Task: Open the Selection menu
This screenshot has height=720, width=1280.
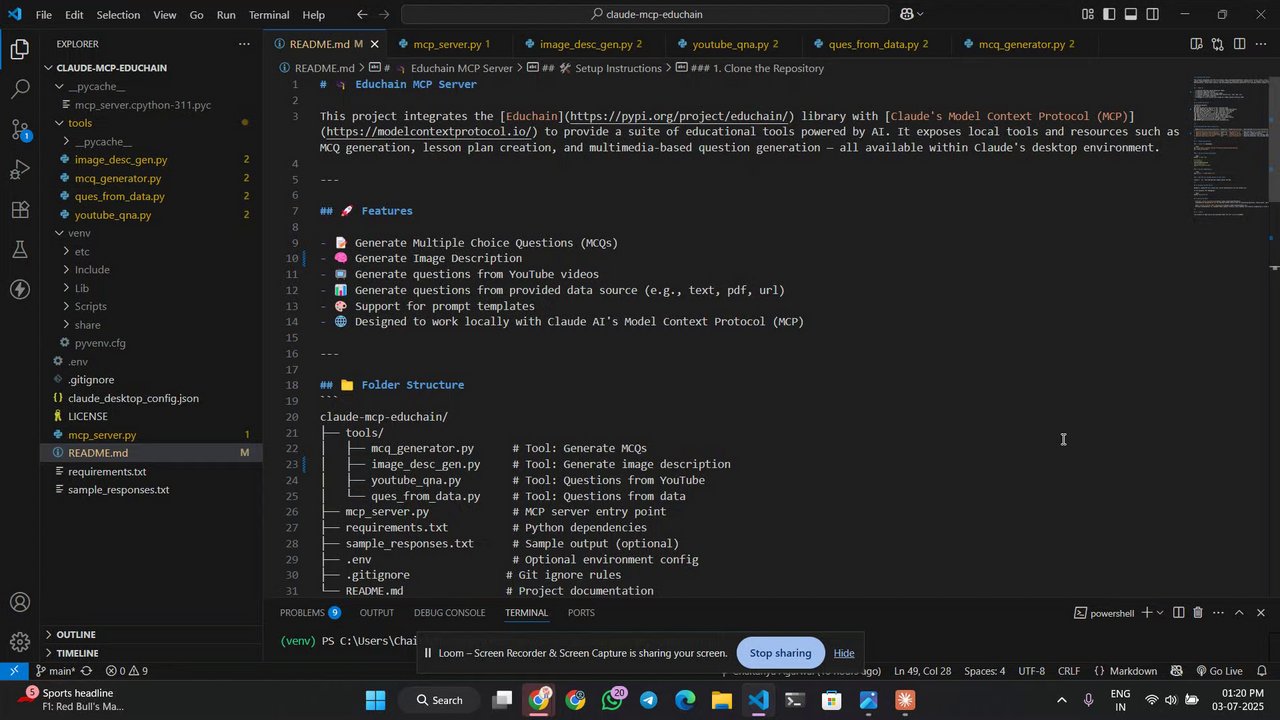Action: pos(118,15)
